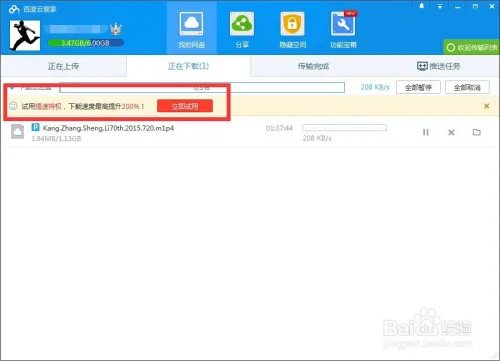Click the blue P video icon before filename
The height and width of the screenshot is (361, 500).
tap(36, 127)
